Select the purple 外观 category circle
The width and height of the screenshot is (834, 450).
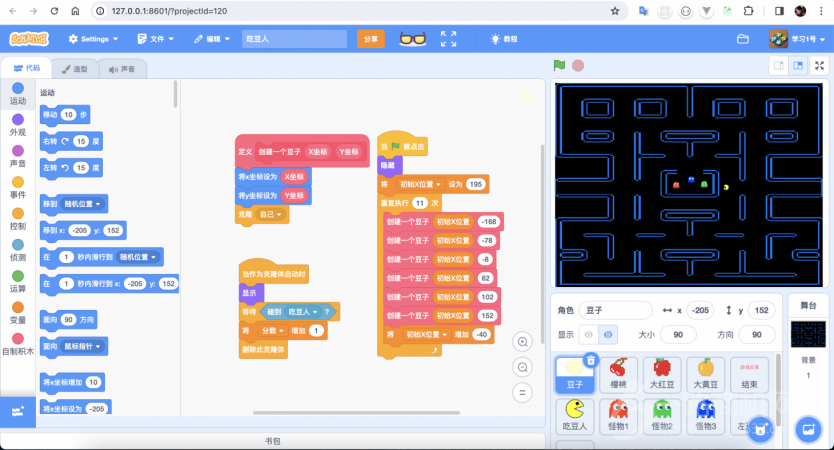[x=18, y=121]
